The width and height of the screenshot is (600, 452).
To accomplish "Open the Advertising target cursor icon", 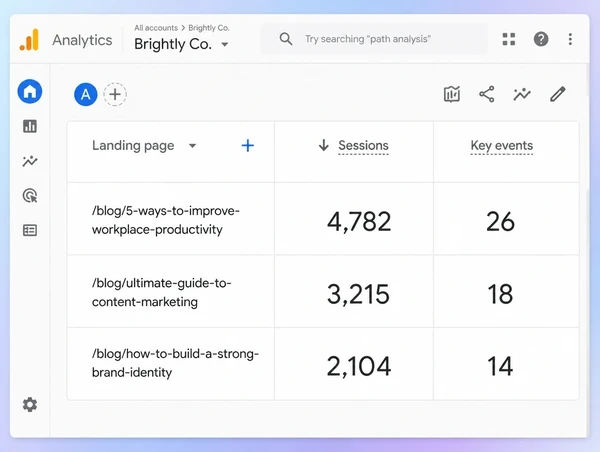I will 30,196.
